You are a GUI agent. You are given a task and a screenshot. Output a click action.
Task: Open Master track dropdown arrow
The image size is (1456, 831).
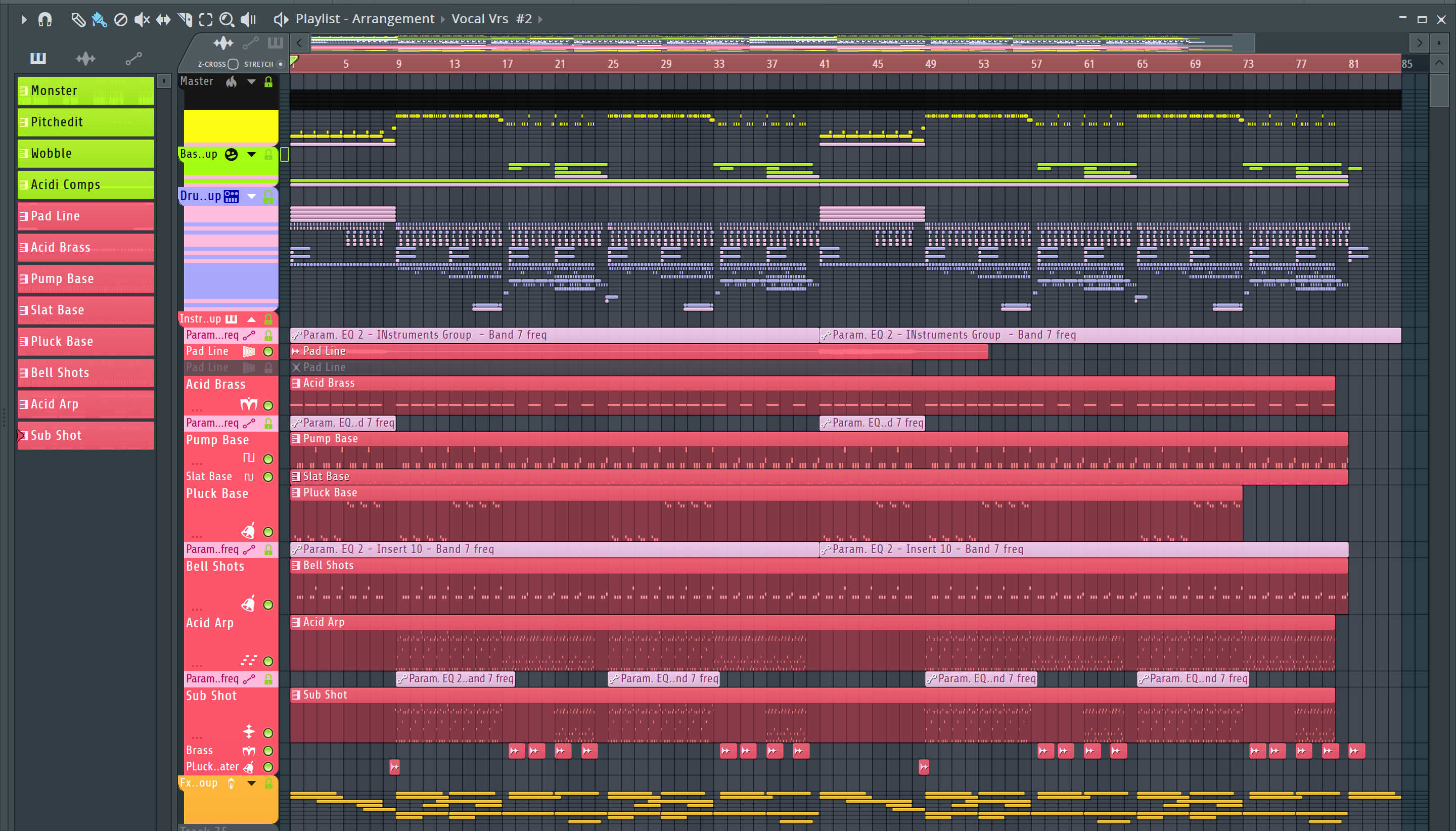(251, 81)
